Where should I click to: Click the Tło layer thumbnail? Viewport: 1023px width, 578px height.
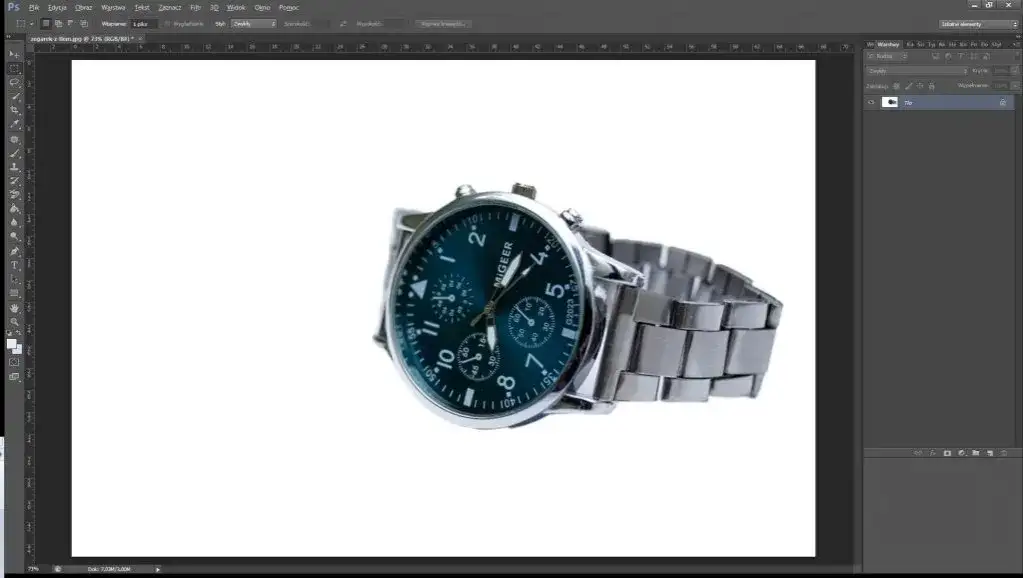pyautogui.click(x=889, y=102)
